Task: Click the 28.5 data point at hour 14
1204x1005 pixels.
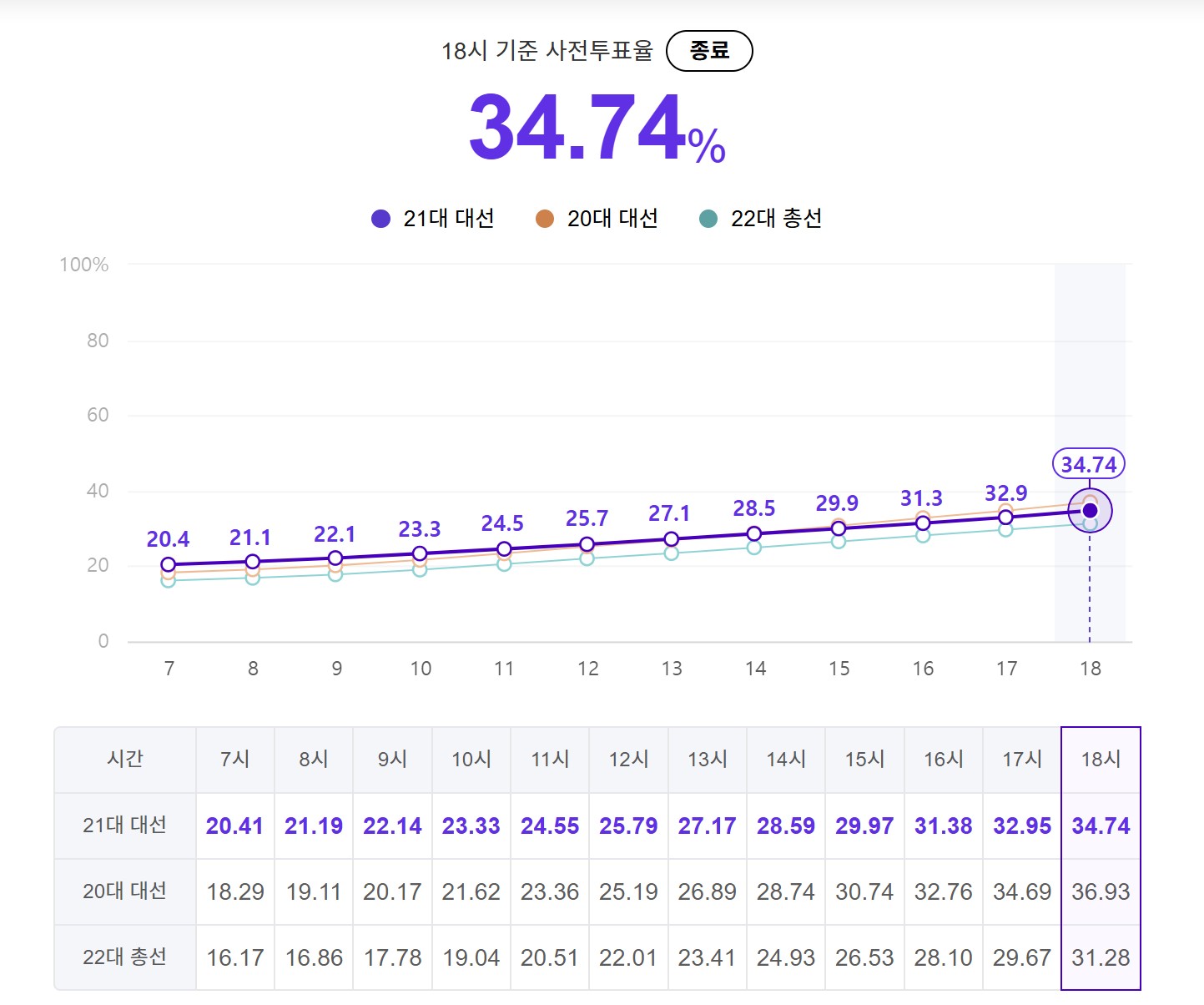Action: click(755, 533)
